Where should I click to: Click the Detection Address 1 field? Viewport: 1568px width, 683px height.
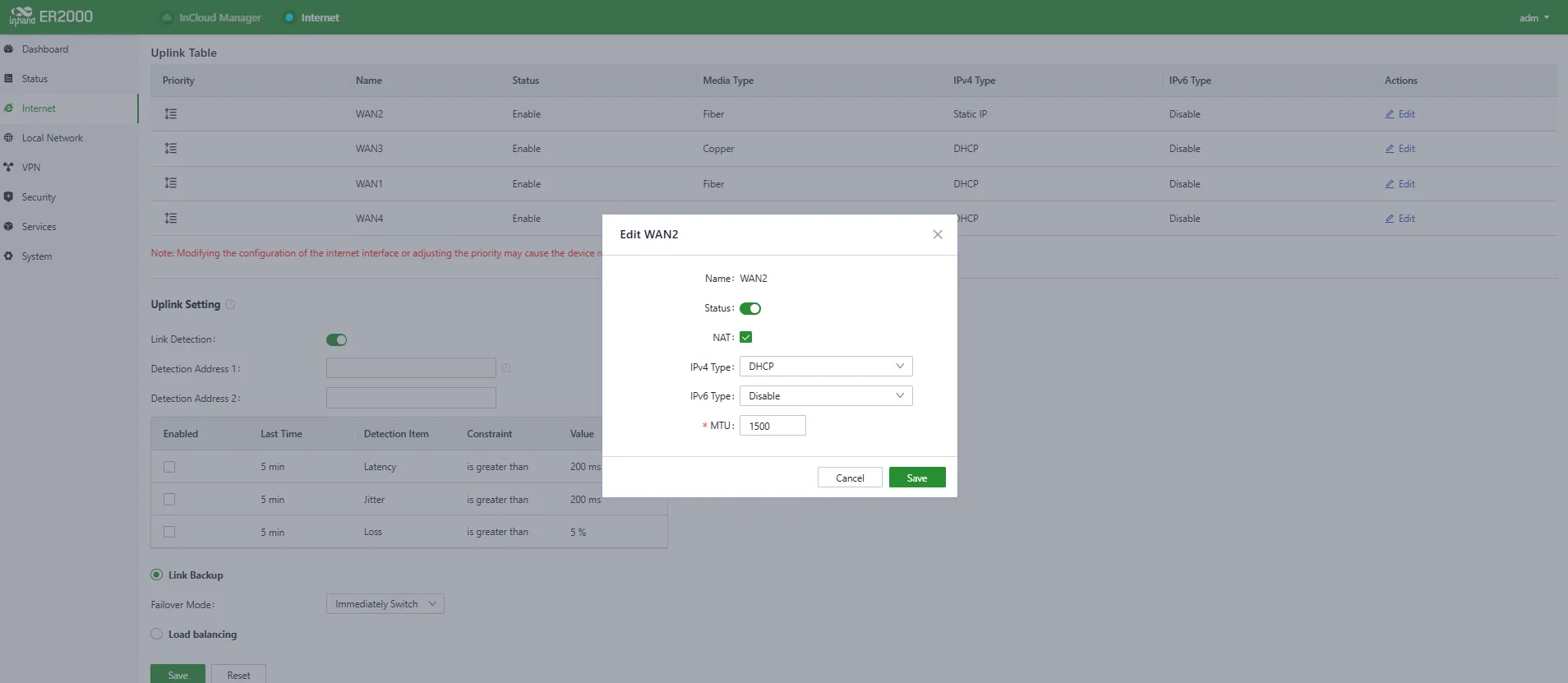(411, 368)
